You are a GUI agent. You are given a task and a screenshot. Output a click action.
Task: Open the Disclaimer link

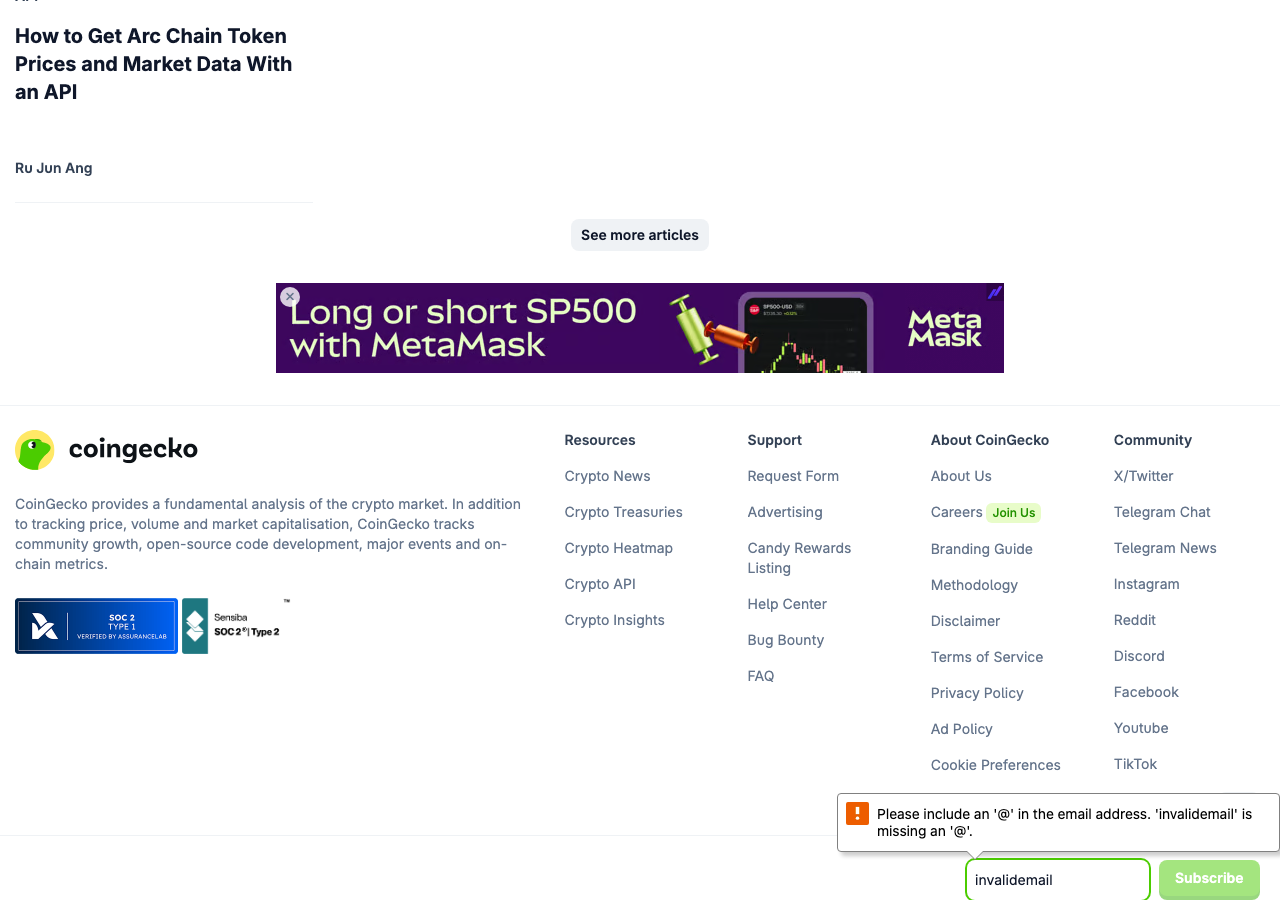(965, 621)
